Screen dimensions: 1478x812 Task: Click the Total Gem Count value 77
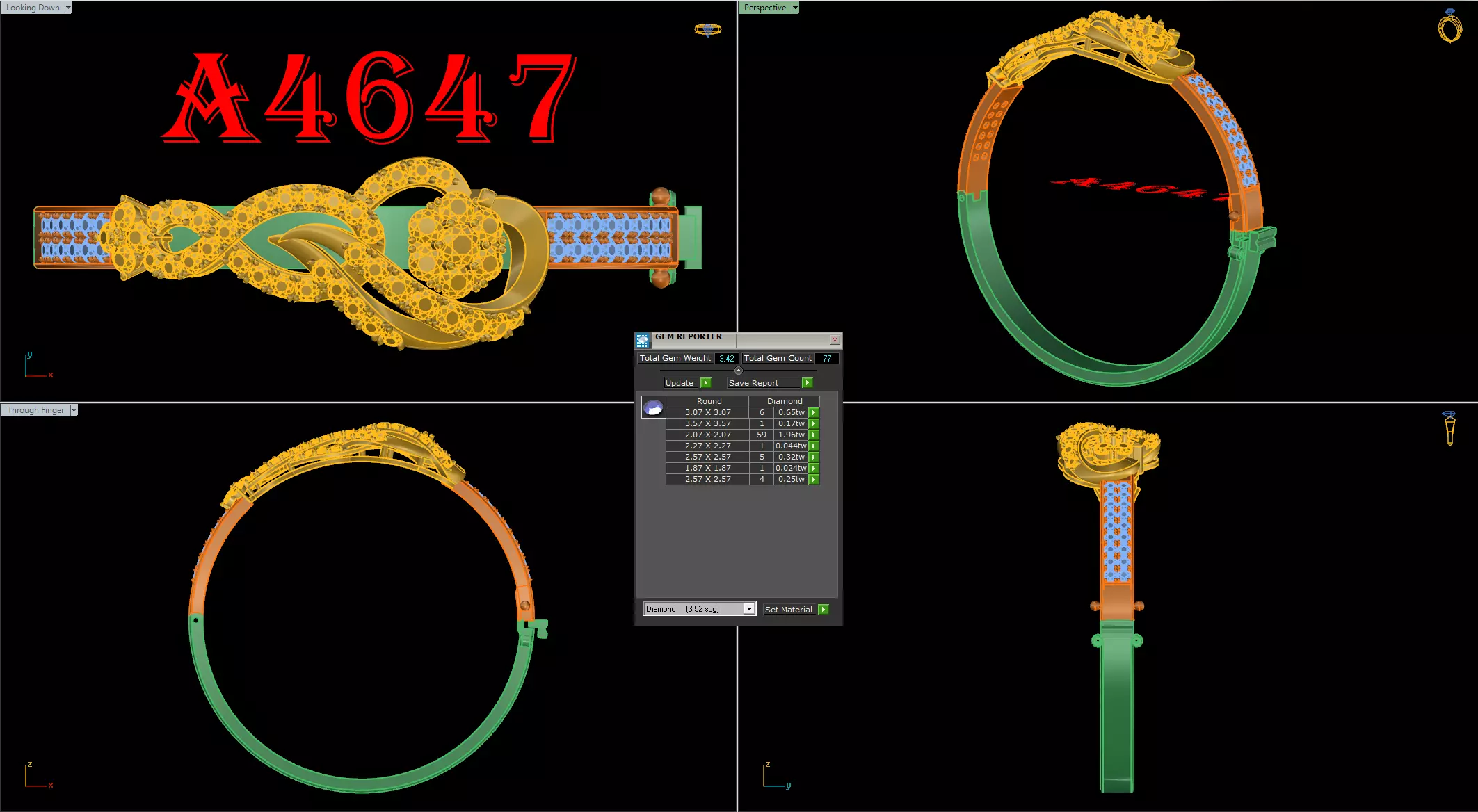coord(826,358)
